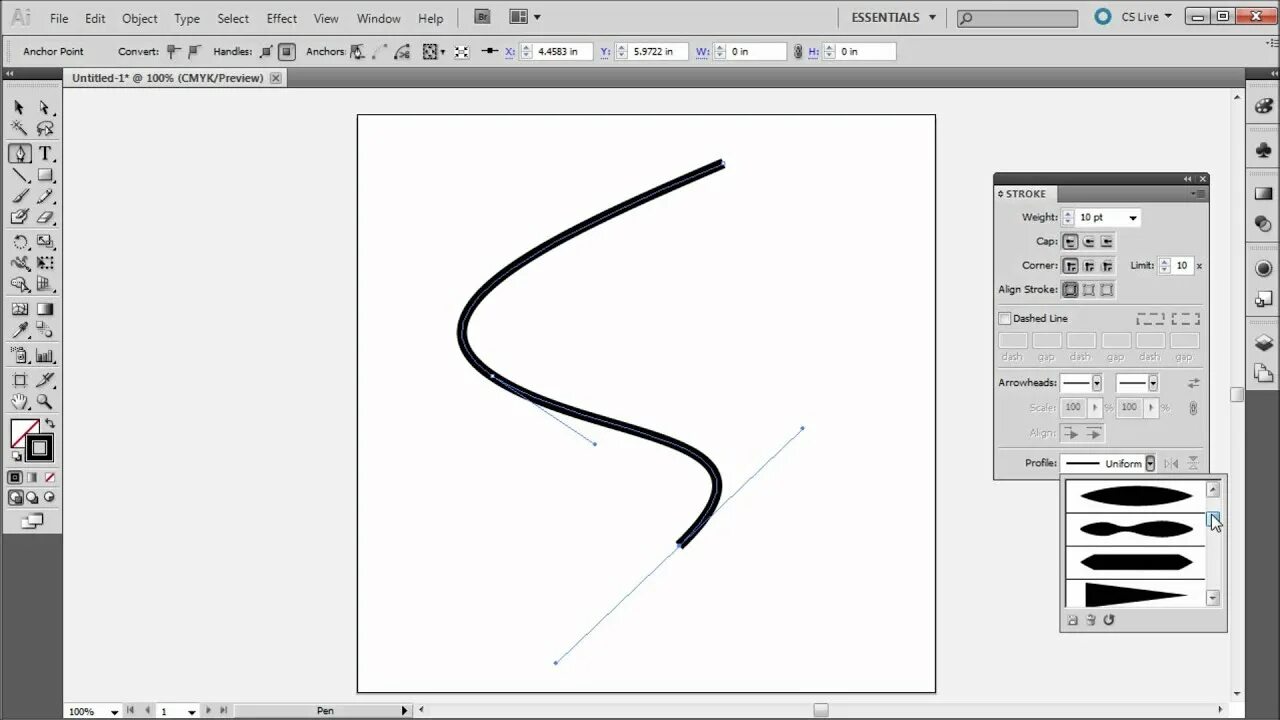Click the Fill color swatch
1280x720 pixels.
coord(24,434)
